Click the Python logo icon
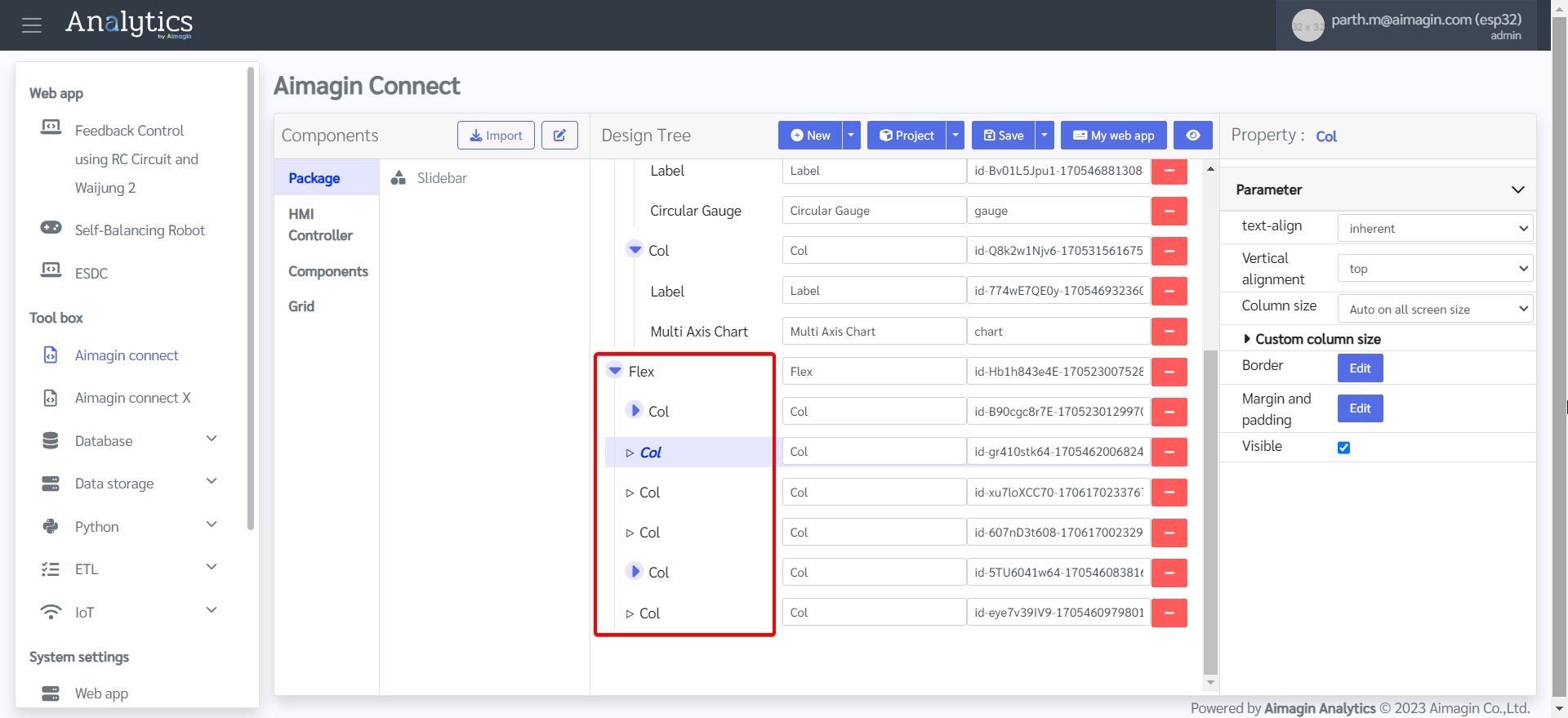Image resolution: width=1568 pixels, height=718 pixels. point(51,527)
